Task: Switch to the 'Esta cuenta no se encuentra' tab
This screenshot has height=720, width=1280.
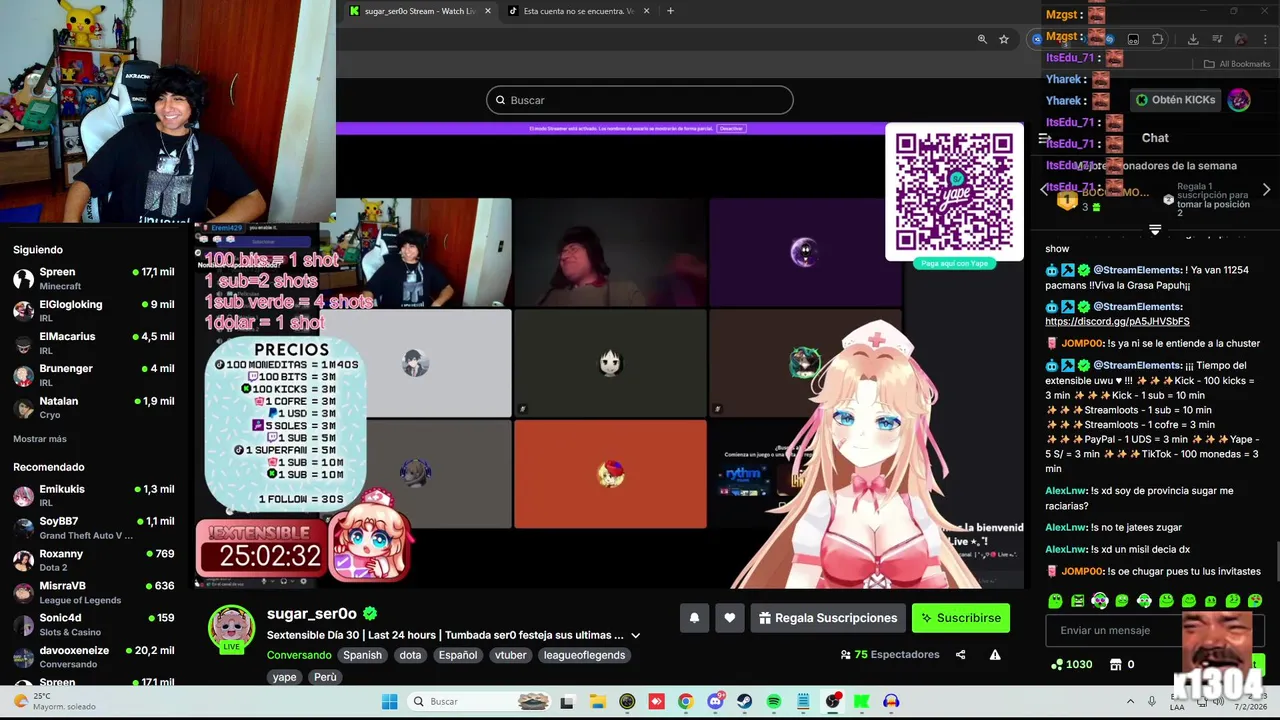Action: (x=578, y=11)
